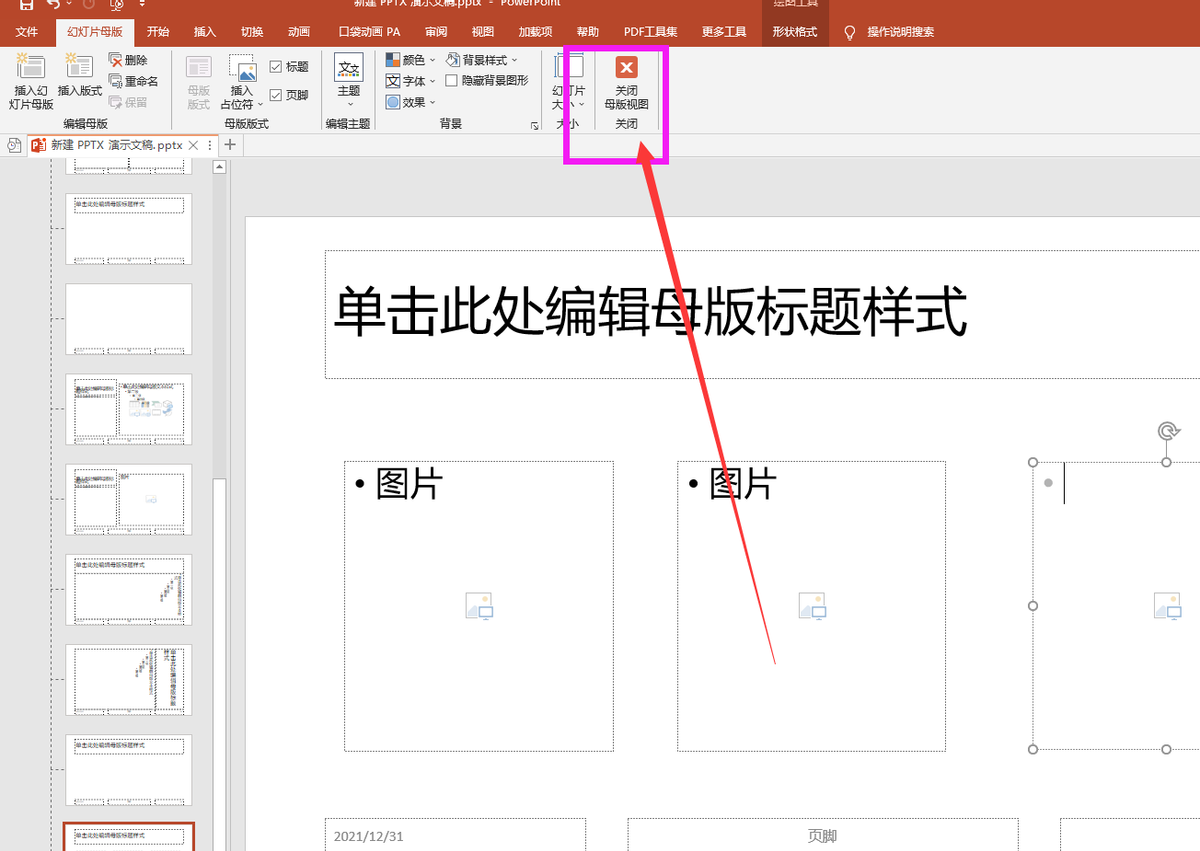Screen dimensions: 1200x851
Task: Switch to the Insert (插入) tab
Action: click(205, 32)
